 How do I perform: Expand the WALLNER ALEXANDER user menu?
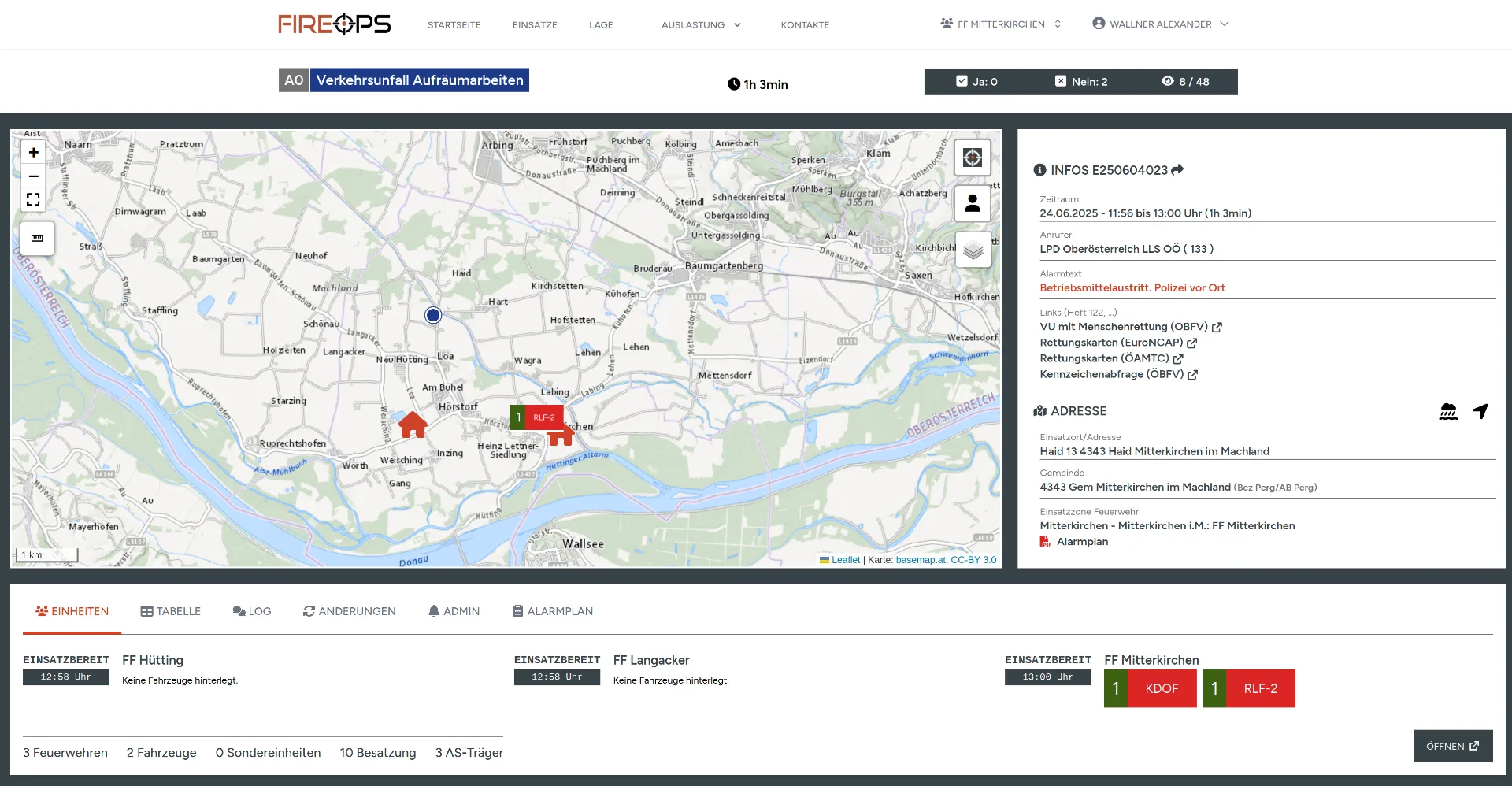[x=1161, y=24]
